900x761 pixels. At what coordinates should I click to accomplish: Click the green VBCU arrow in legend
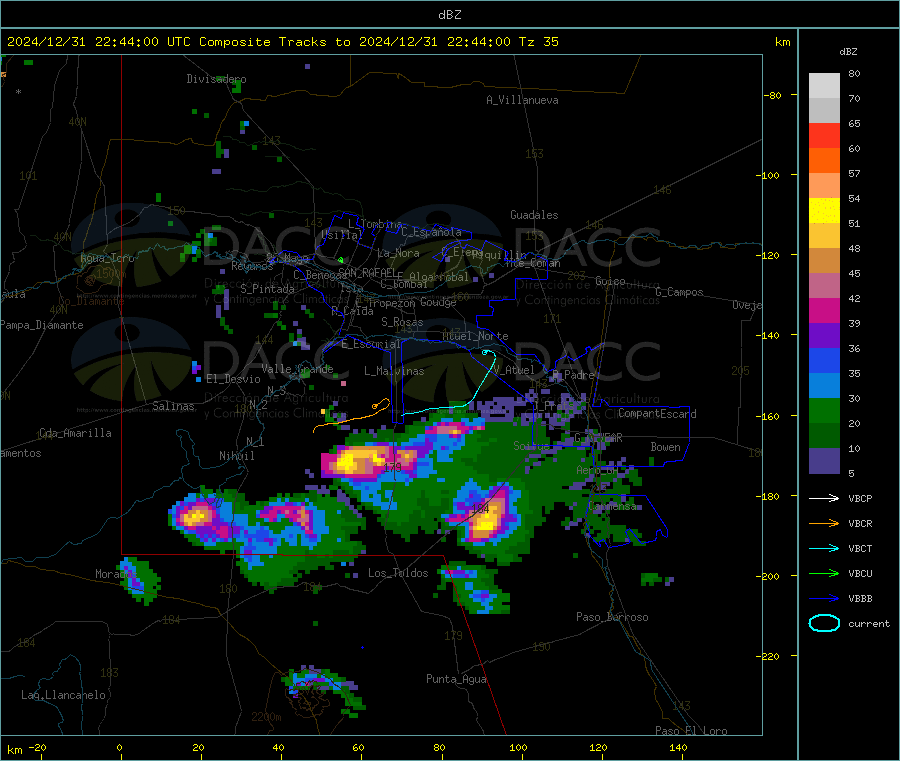[824, 573]
